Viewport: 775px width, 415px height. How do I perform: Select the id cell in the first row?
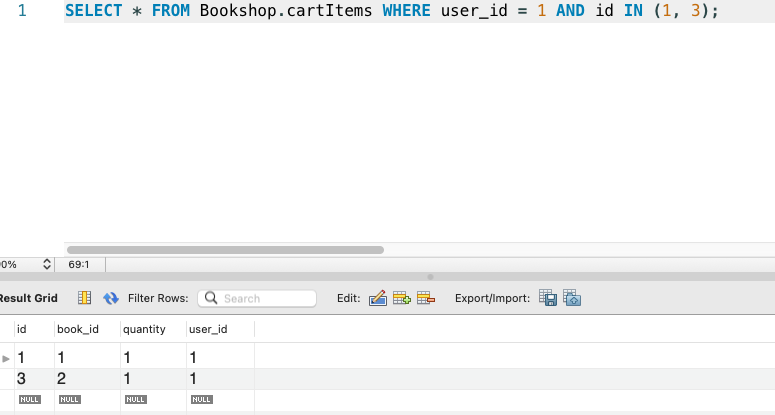(34, 357)
